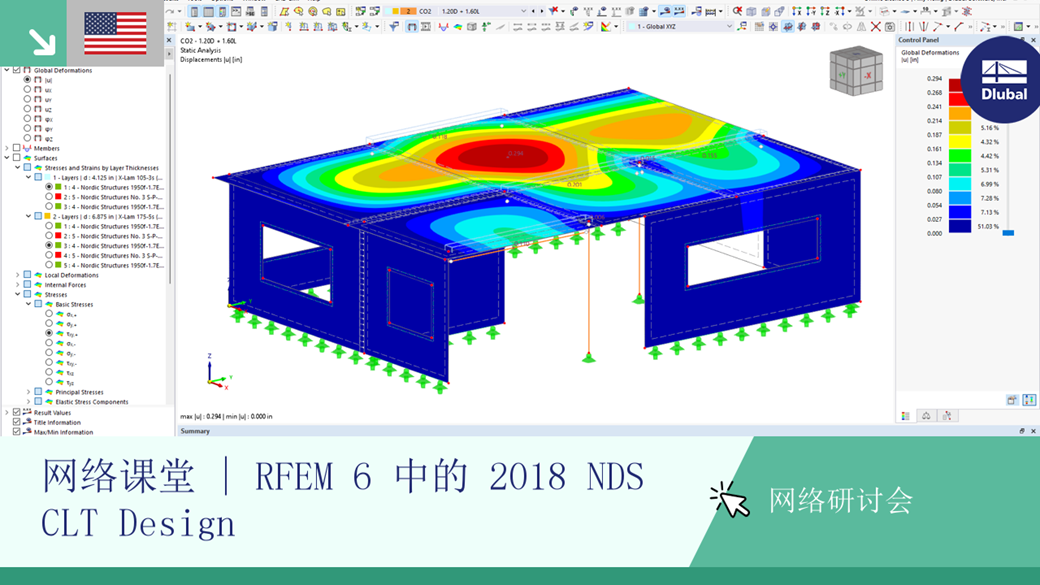
Task: Click the yellow surface selection icon
Action: pyautogui.click(x=284, y=11)
